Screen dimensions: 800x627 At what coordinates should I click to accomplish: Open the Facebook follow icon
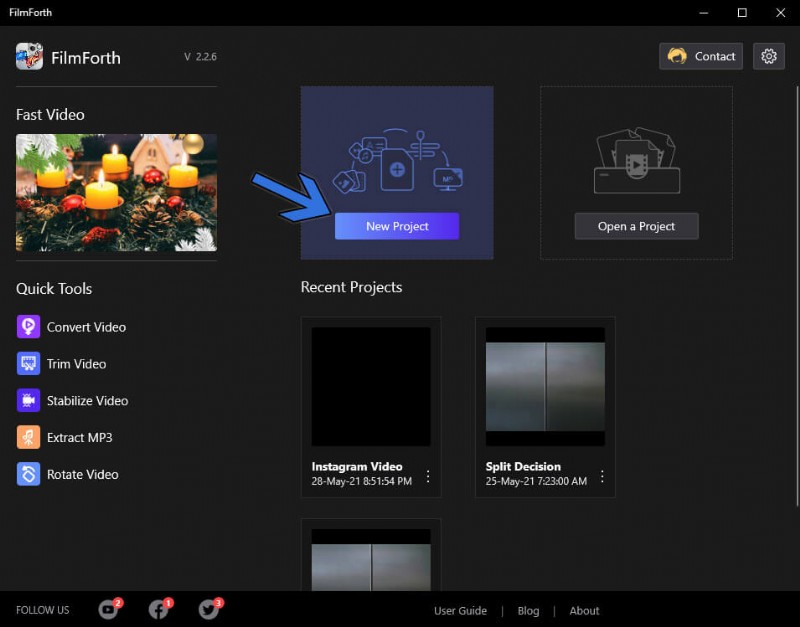(x=158, y=610)
